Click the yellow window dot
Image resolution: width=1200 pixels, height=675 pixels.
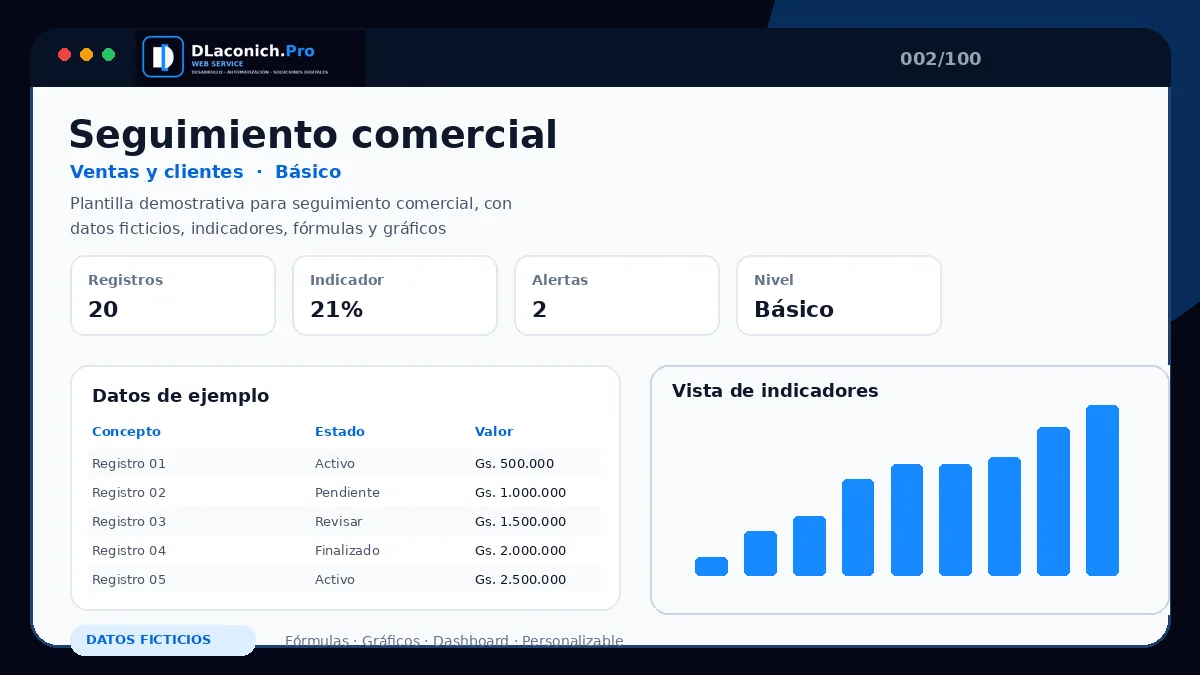(x=86, y=55)
